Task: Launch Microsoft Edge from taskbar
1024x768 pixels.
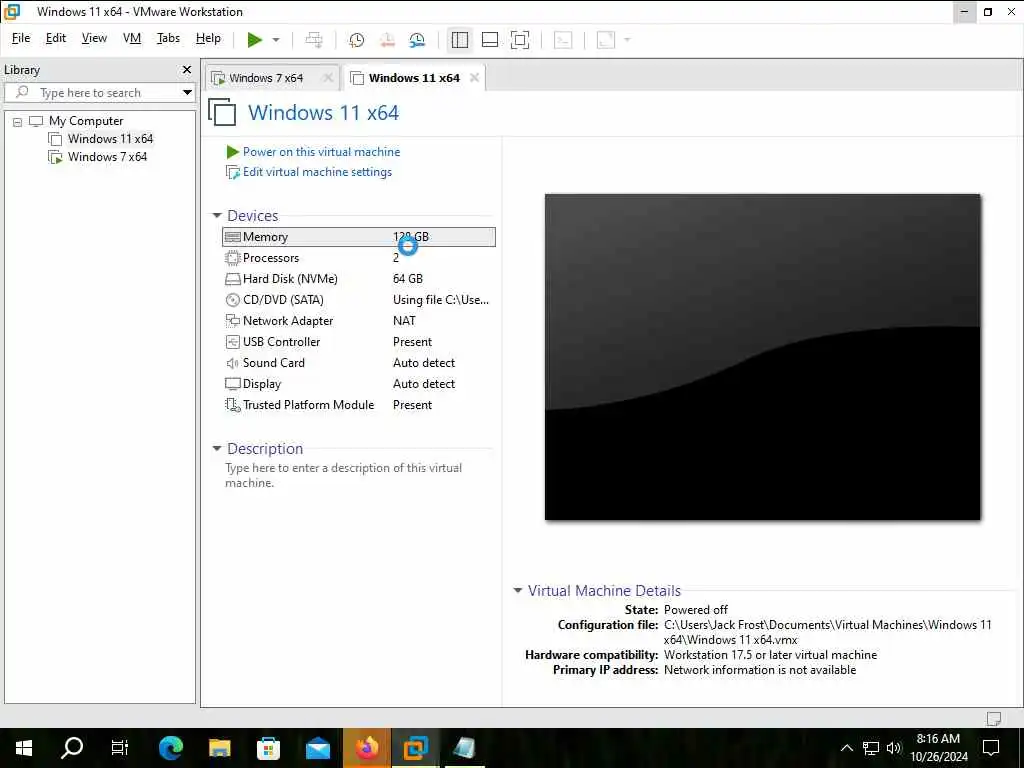Action: pos(170,748)
